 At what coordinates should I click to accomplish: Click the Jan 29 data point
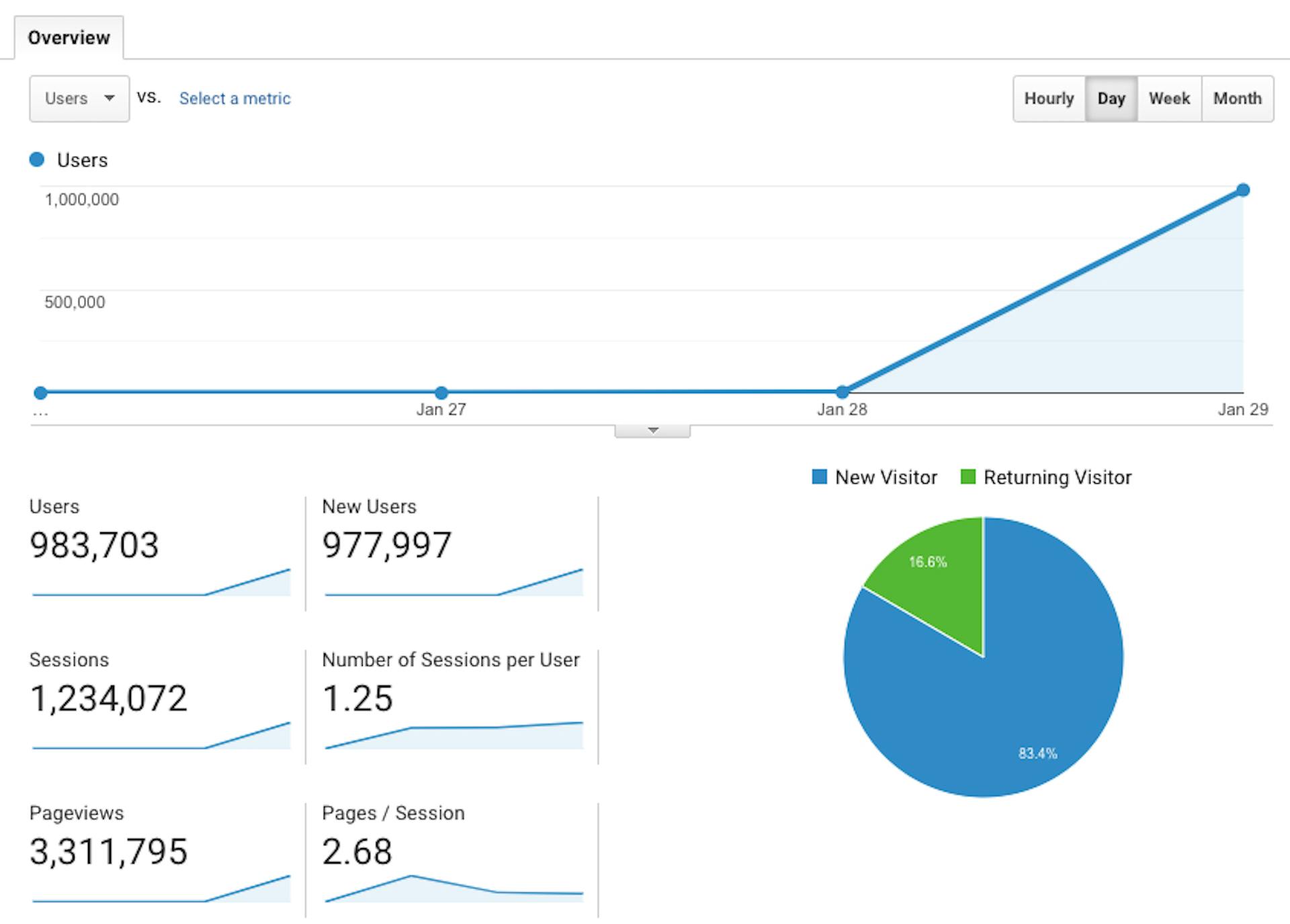click(1244, 190)
